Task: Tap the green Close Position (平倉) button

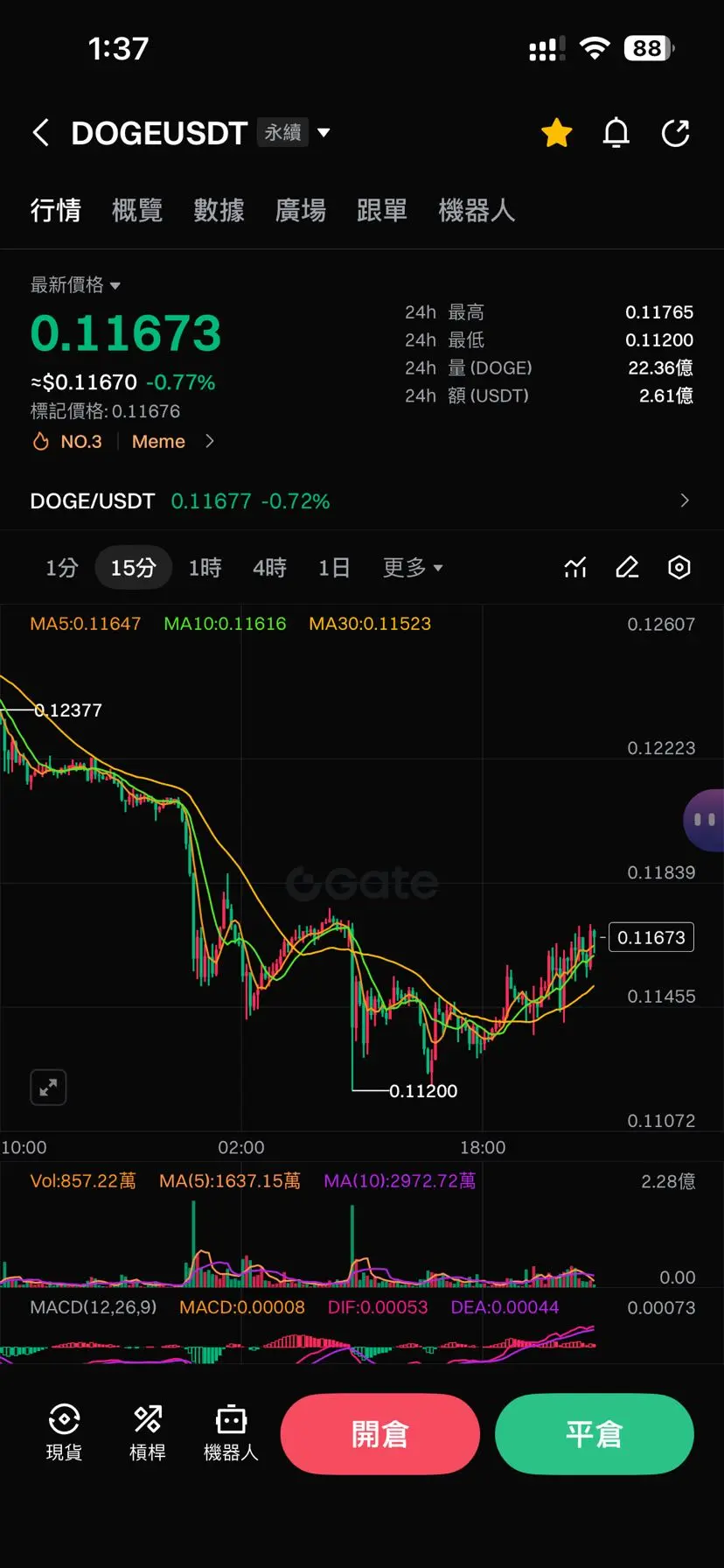Action: pyautogui.click(x=595, y=1434)
